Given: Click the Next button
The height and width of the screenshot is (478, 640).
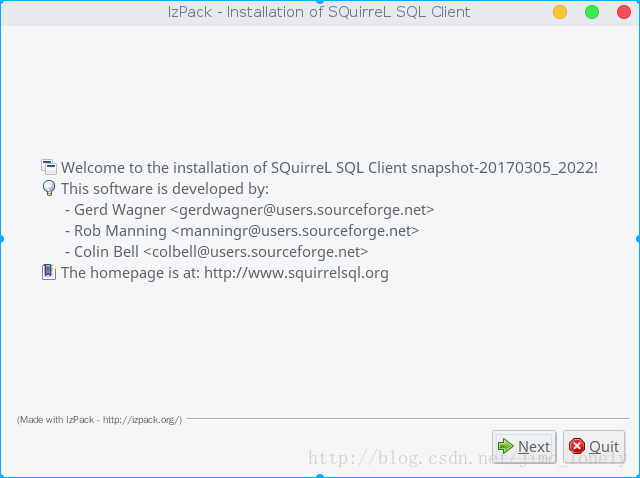Looking at the screenshot, I should [524, 446].
